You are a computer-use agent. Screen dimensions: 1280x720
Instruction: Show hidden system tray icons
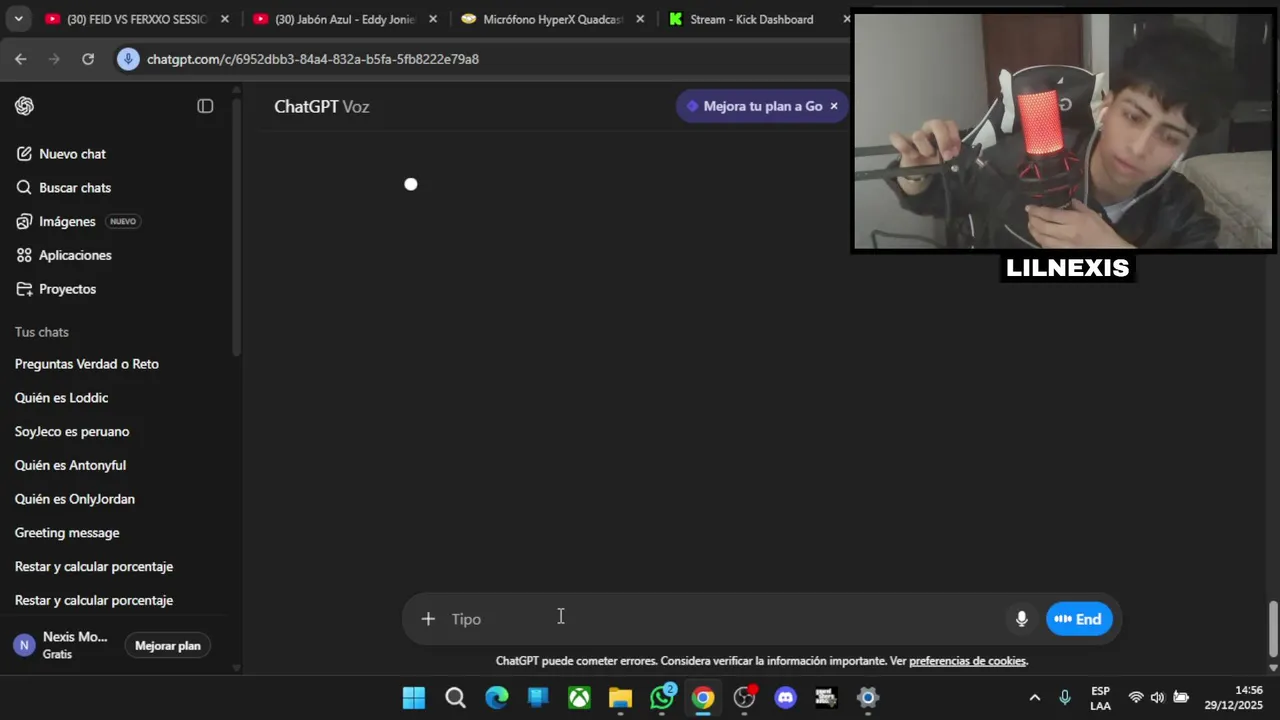click(x=1034, y=698)
